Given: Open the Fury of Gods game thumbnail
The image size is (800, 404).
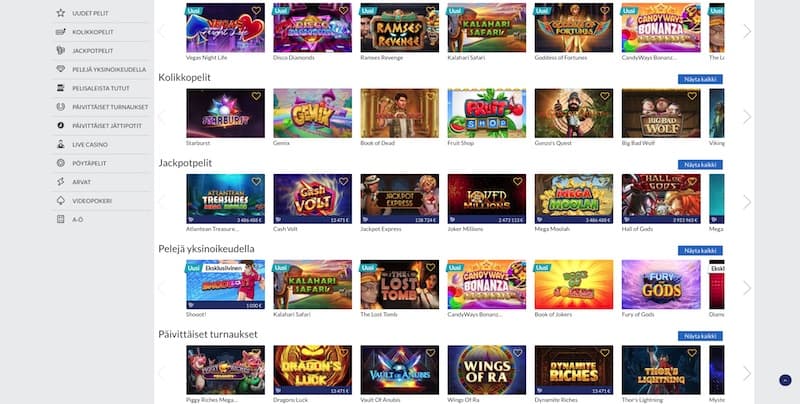Looking at the screenshot, I should (661, 285).
